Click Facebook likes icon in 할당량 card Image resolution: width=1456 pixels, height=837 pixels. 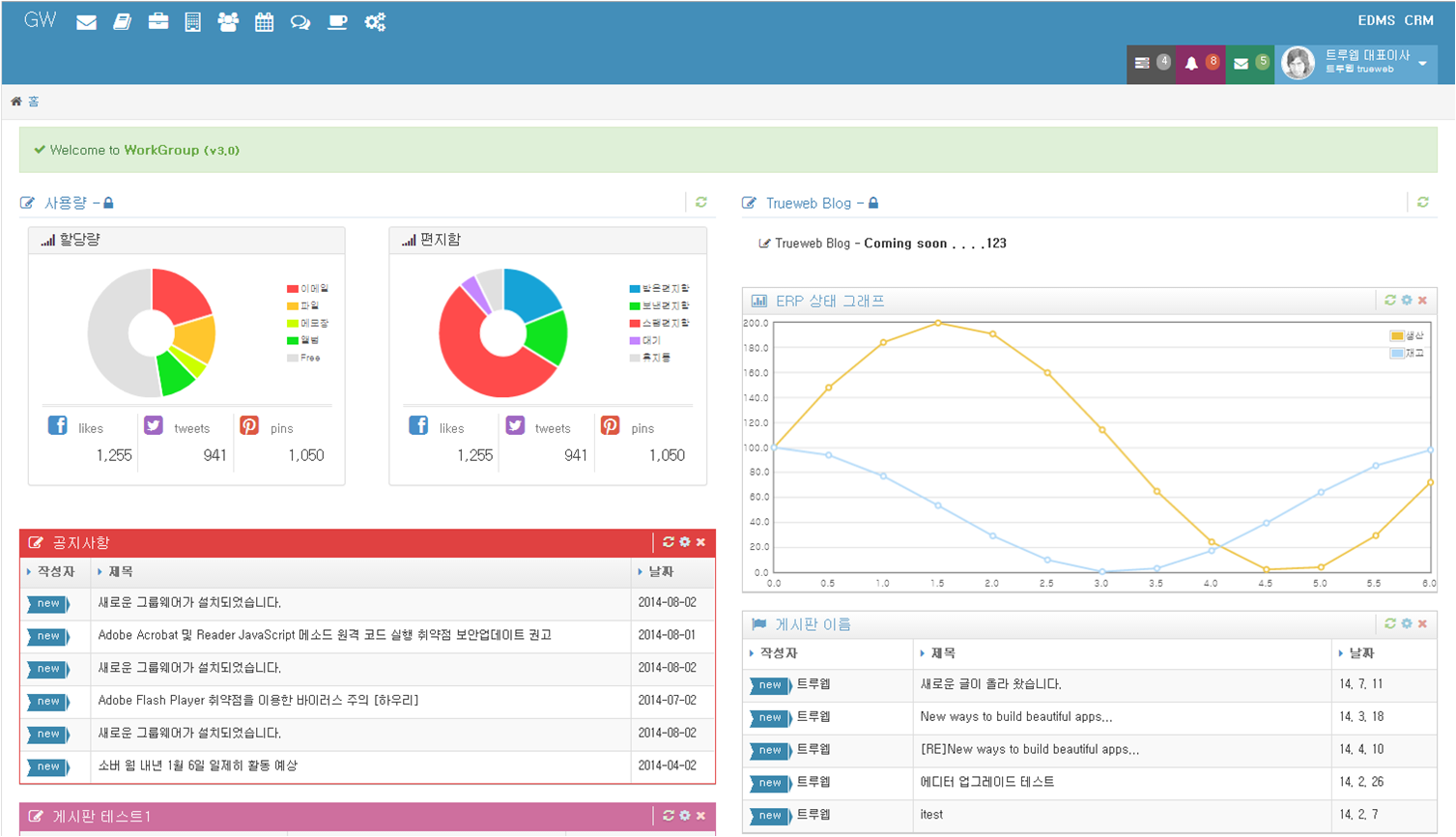tap(58, 425)
